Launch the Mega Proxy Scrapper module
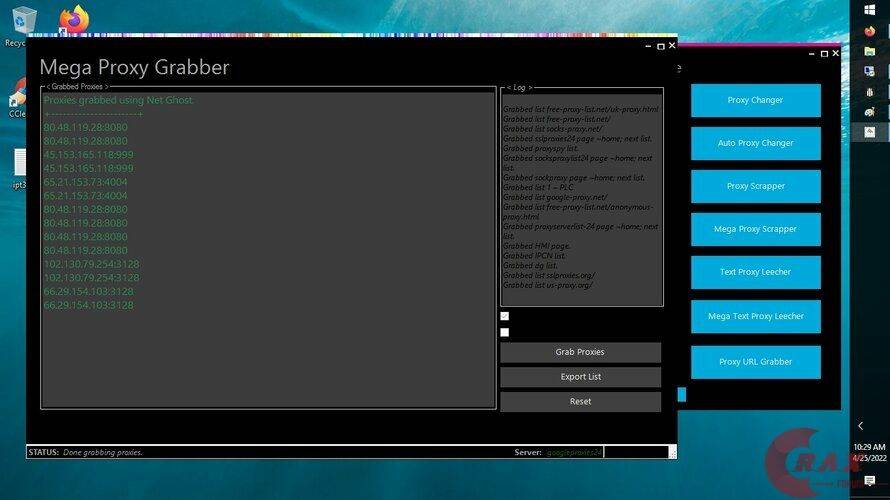Image resolution: width=890 pixels, height=500 pixels. coord(755,229)
